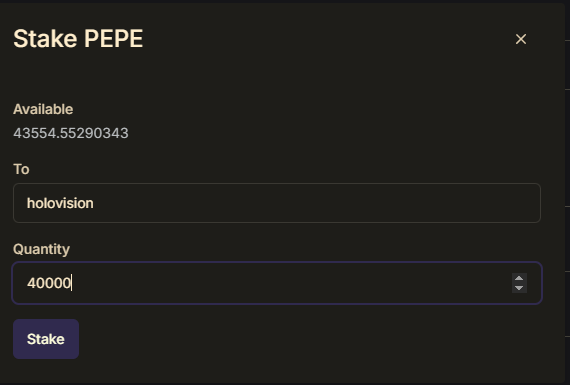Select the available balance 43554.55290343
This screenshot has height=385, width=570.
71,133
